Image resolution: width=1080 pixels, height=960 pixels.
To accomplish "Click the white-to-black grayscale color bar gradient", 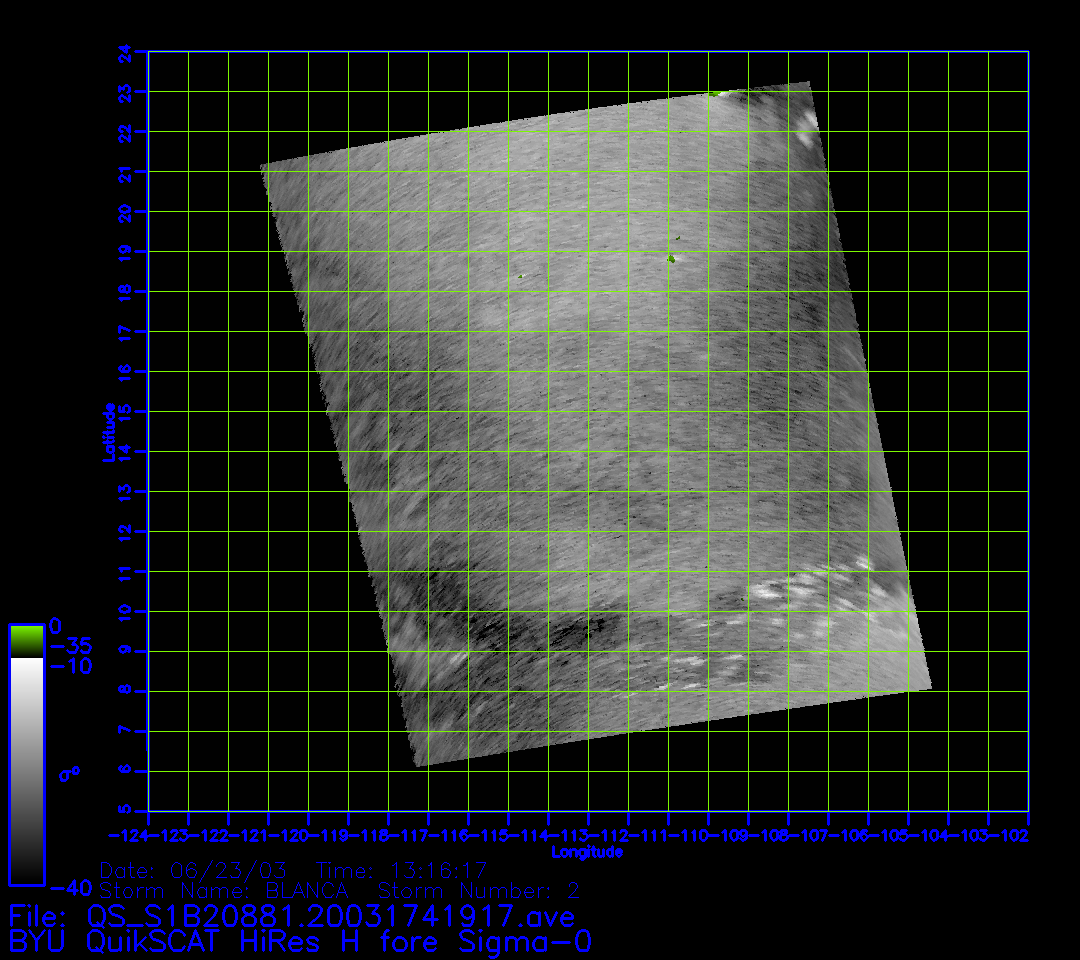I will coord(26,770).
